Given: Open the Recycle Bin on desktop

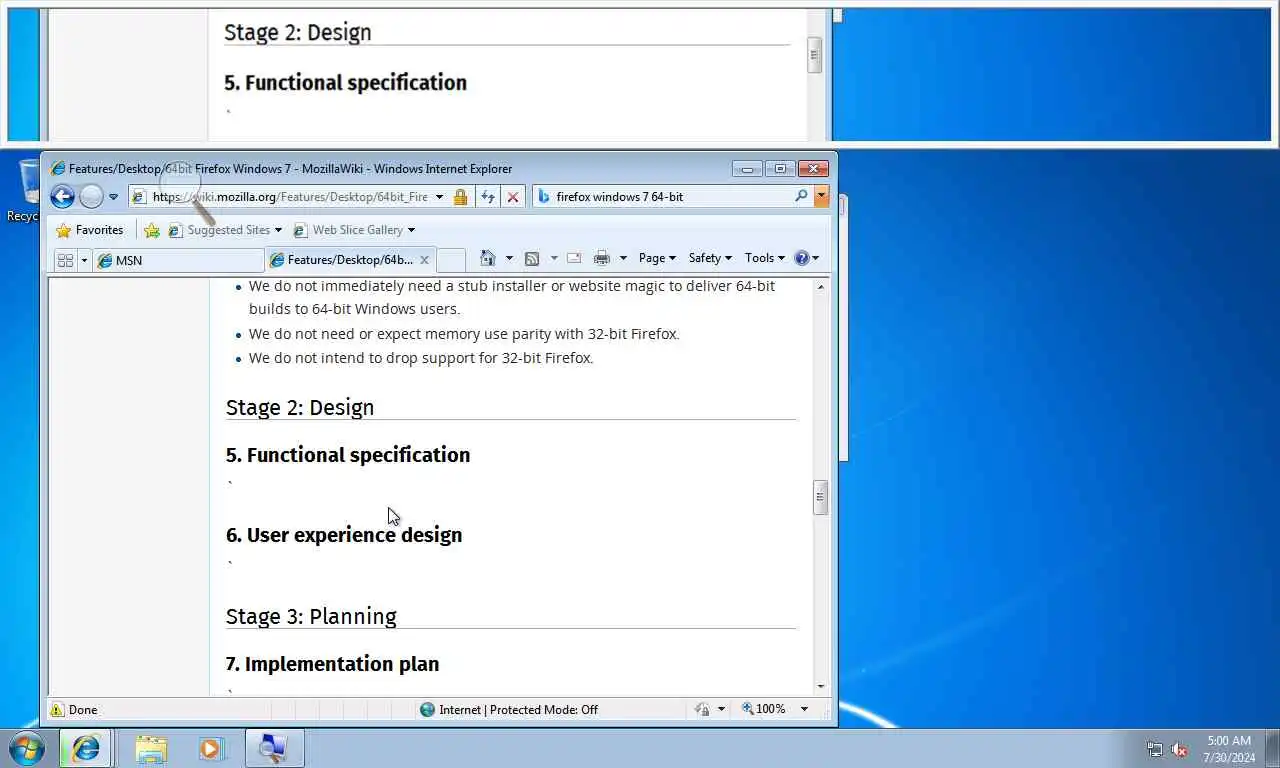Looking at the screenshot, I should [25, 190].
